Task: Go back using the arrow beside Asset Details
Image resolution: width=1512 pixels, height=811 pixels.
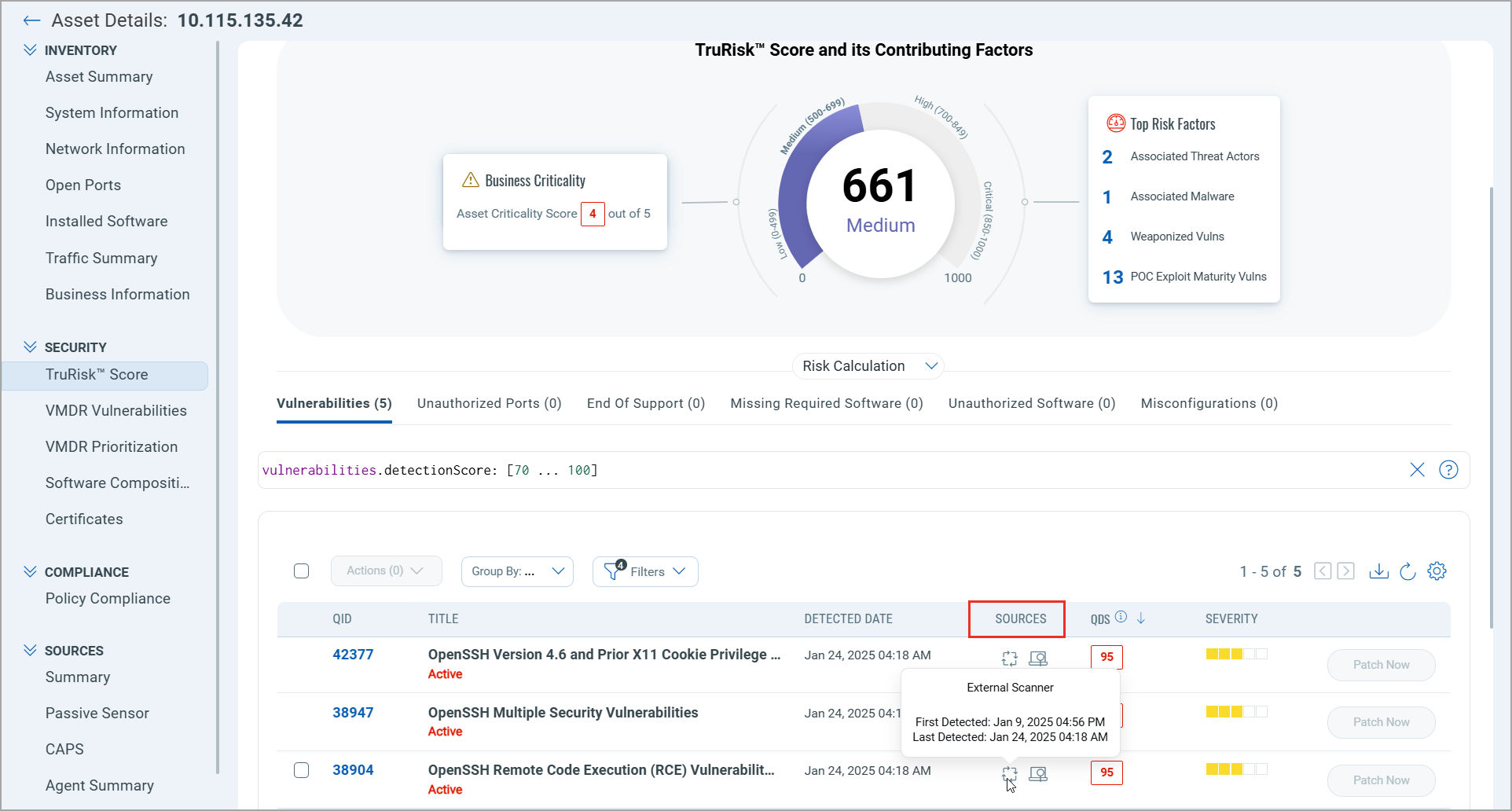Action: tap(31, 20)
